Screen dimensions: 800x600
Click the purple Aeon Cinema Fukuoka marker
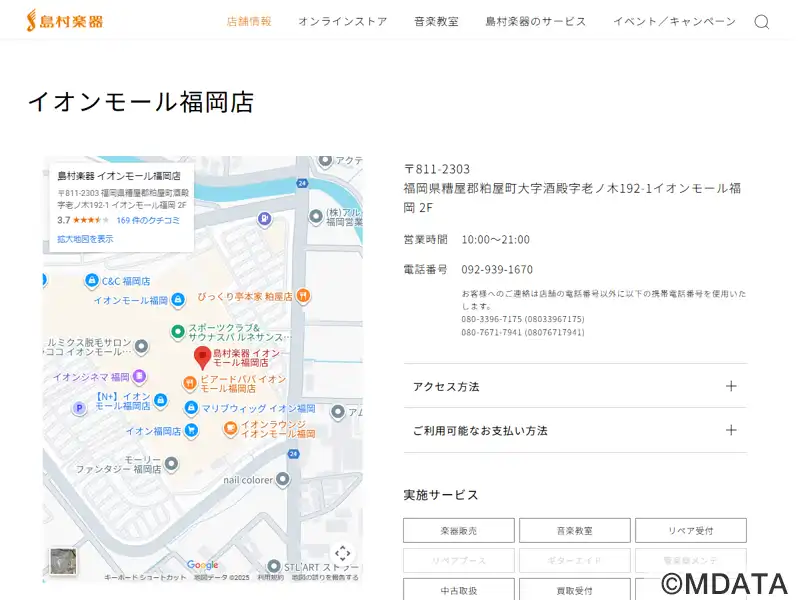coord(140,377)
